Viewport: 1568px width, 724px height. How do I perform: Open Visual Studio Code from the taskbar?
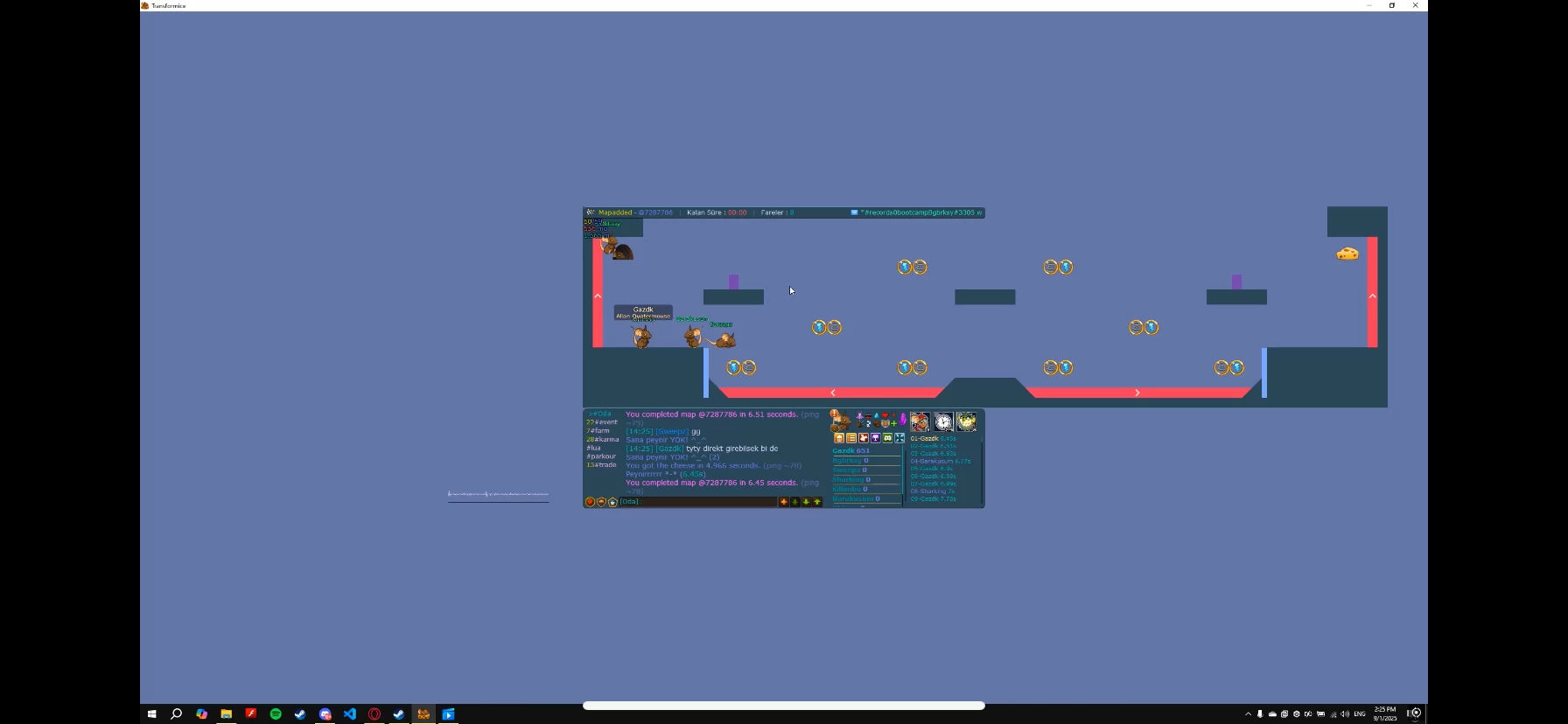[x=350, y=714]
